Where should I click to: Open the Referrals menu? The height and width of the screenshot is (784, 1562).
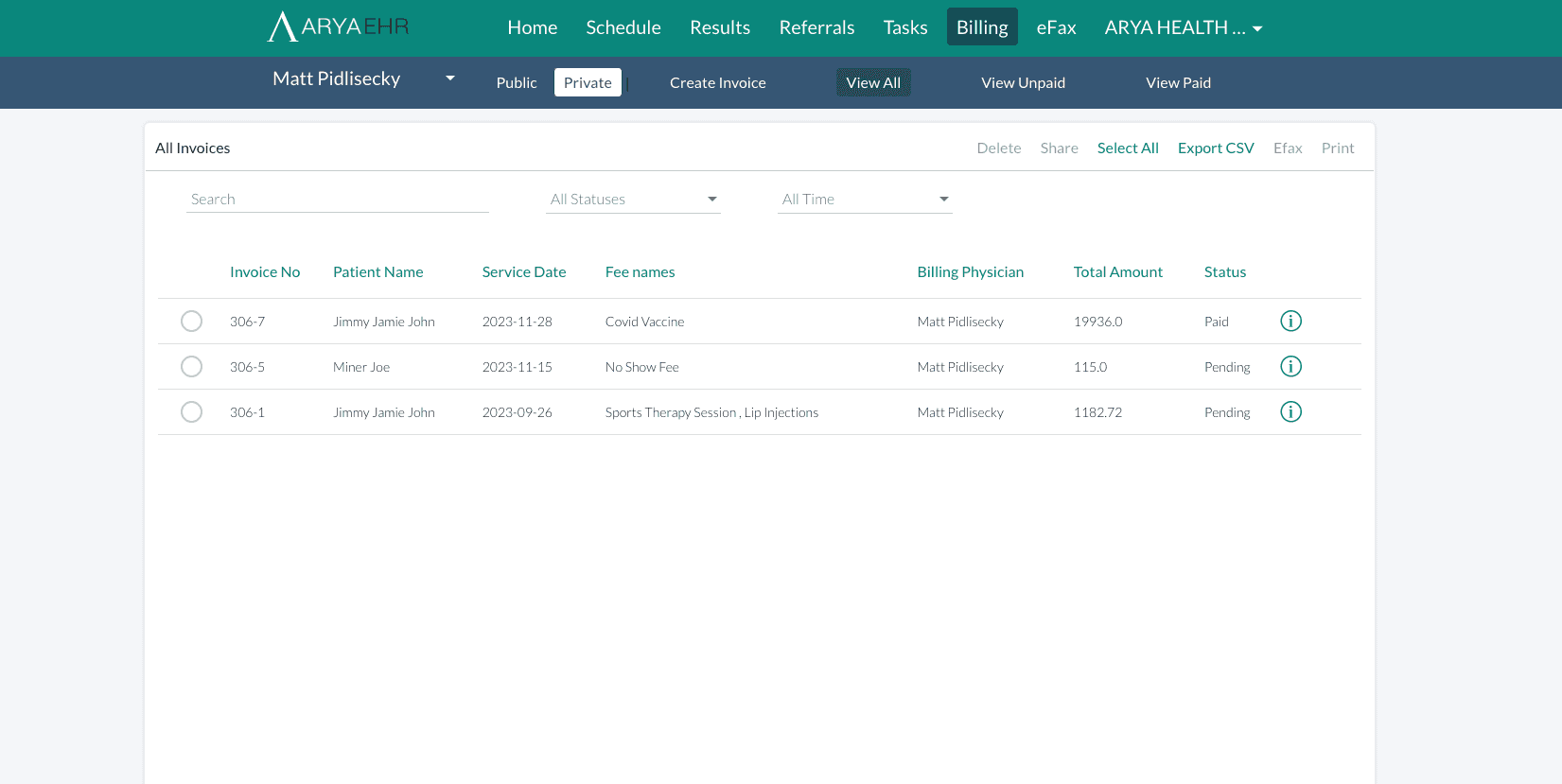[x=816, y=27]
